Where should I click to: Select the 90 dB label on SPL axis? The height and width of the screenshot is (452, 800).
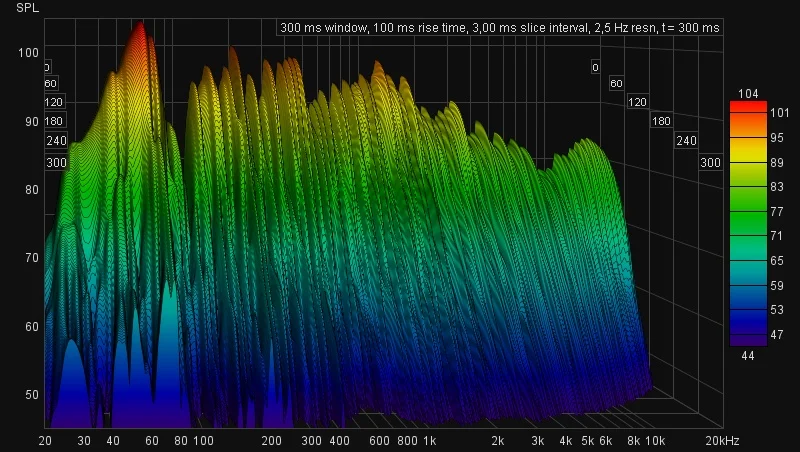(32, 121)
